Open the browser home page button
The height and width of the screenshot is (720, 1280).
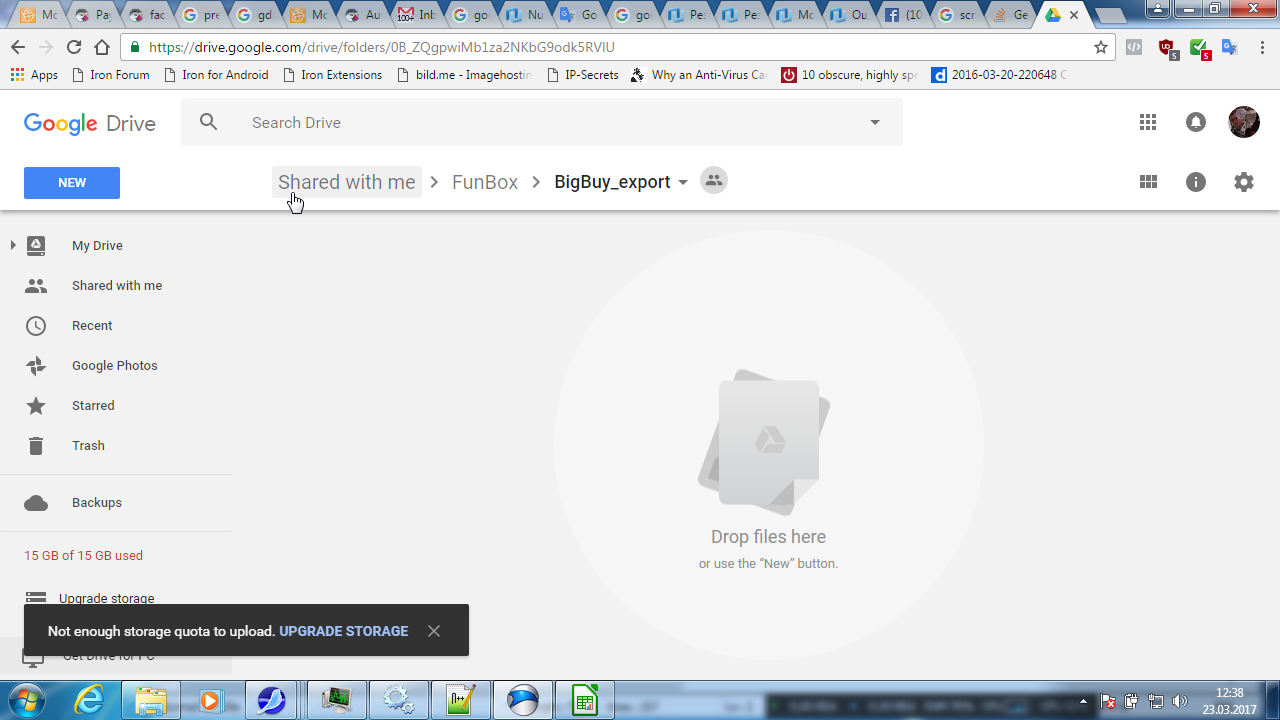point(102,47)
